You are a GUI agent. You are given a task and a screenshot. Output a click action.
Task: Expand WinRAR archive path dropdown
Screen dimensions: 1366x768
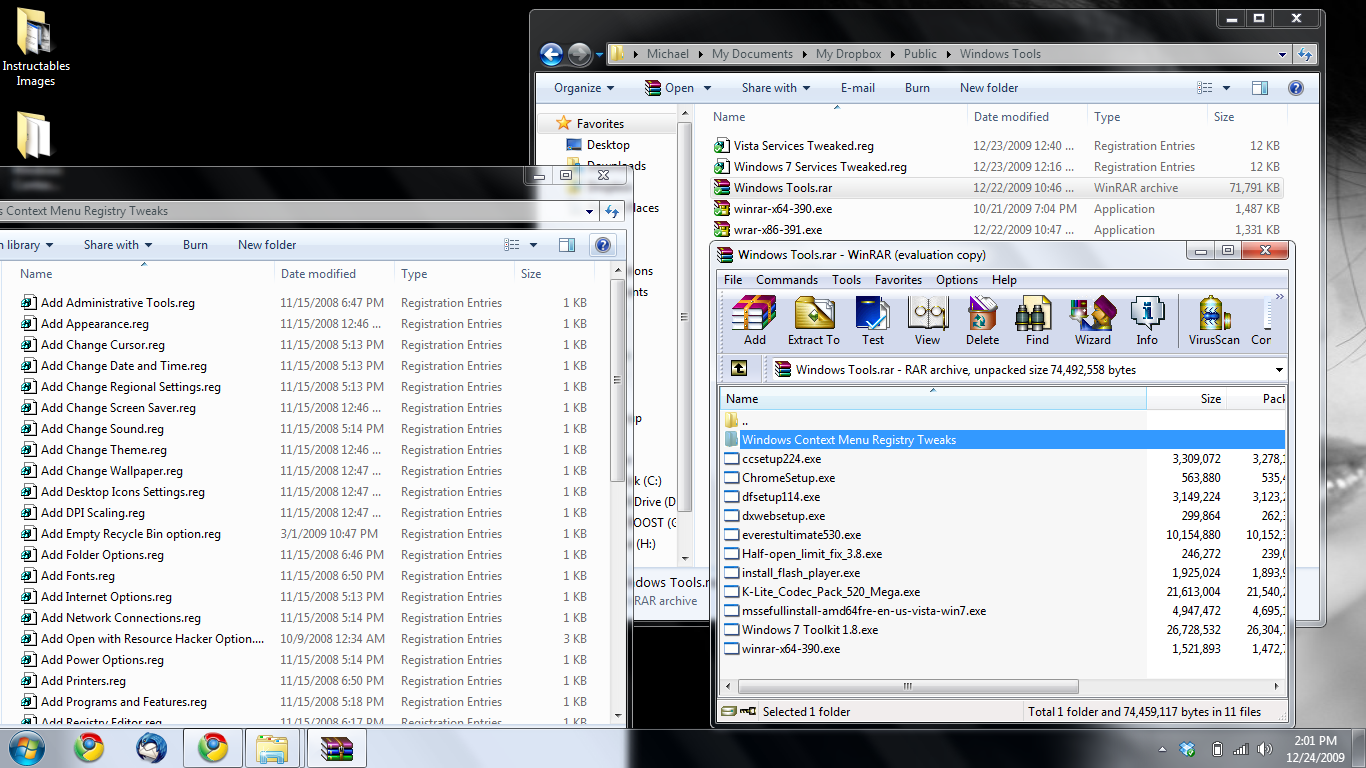1279,370
